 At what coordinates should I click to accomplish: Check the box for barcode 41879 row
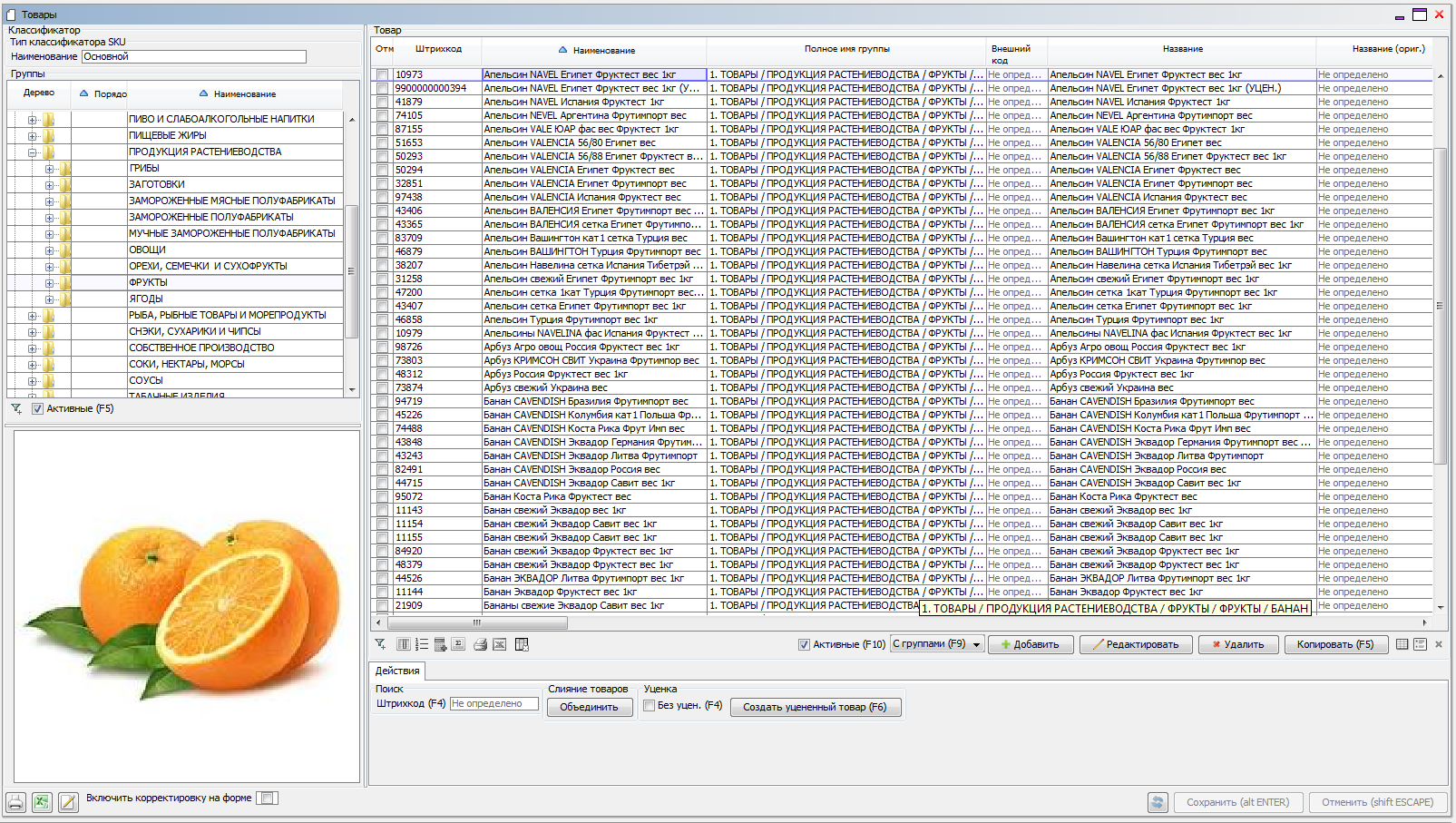coord(383,103)
